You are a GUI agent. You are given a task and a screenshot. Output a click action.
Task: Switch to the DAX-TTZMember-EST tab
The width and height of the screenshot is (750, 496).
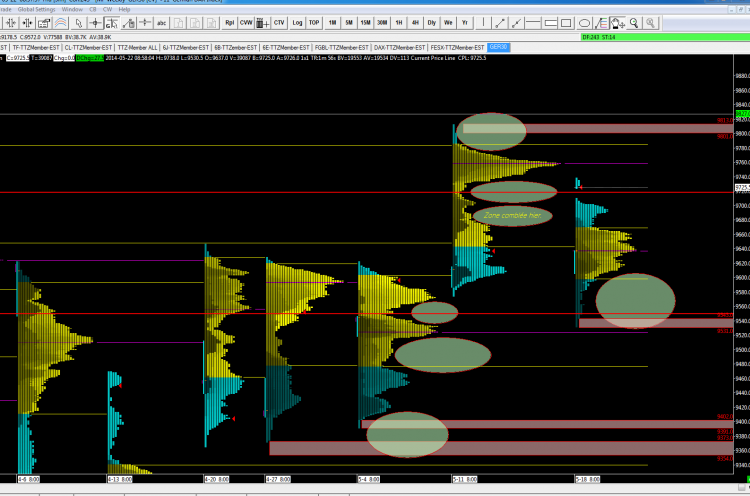click(x=399, y=47)
